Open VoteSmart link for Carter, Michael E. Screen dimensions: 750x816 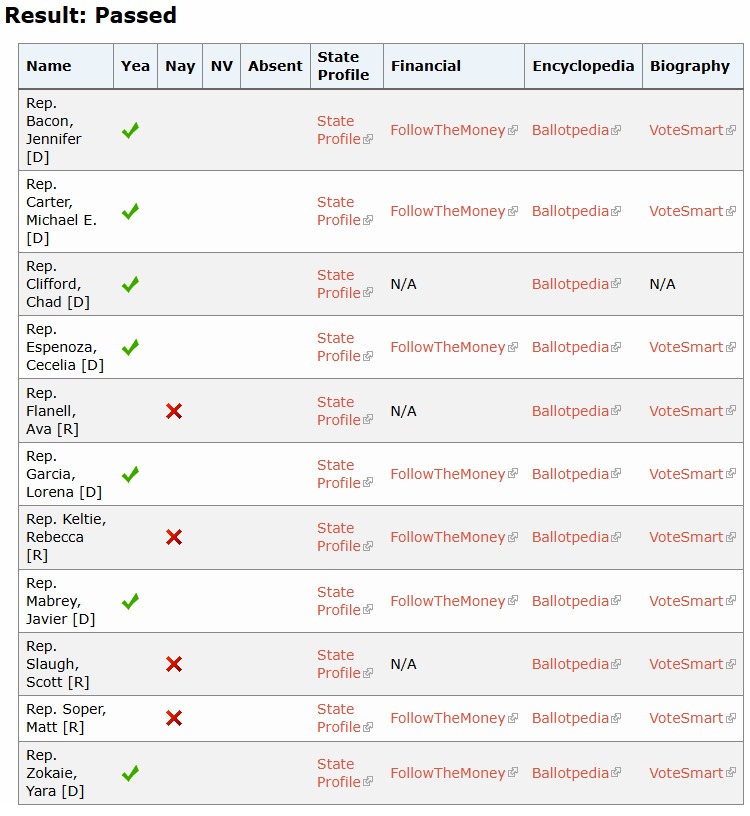click(x=692, y=211)
